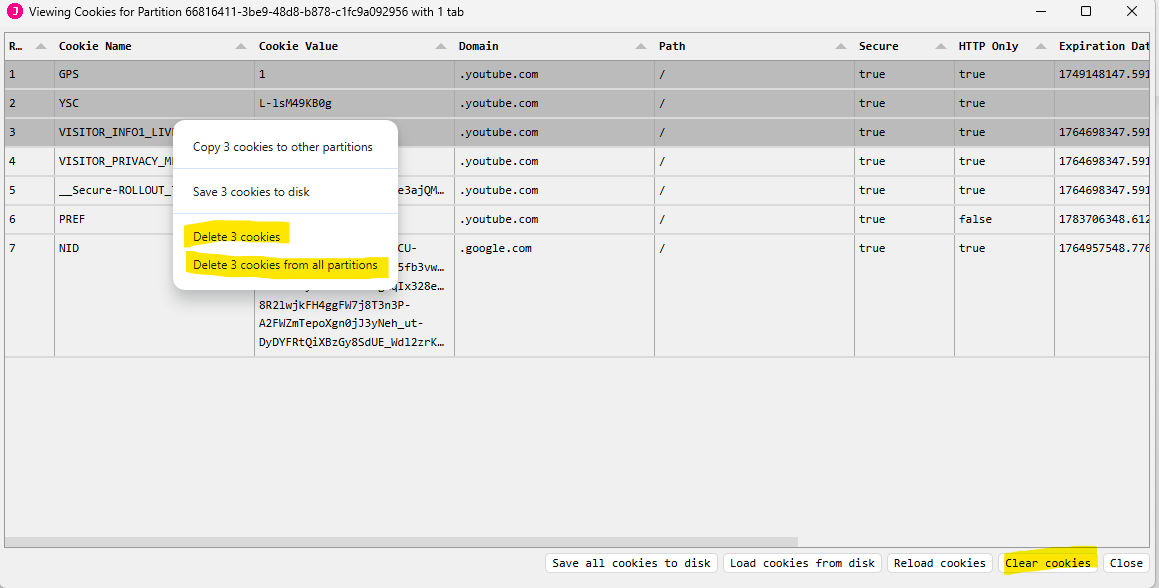Sort by the HTTP Only column arrow
The image size is (1159, 588).
1041,46
